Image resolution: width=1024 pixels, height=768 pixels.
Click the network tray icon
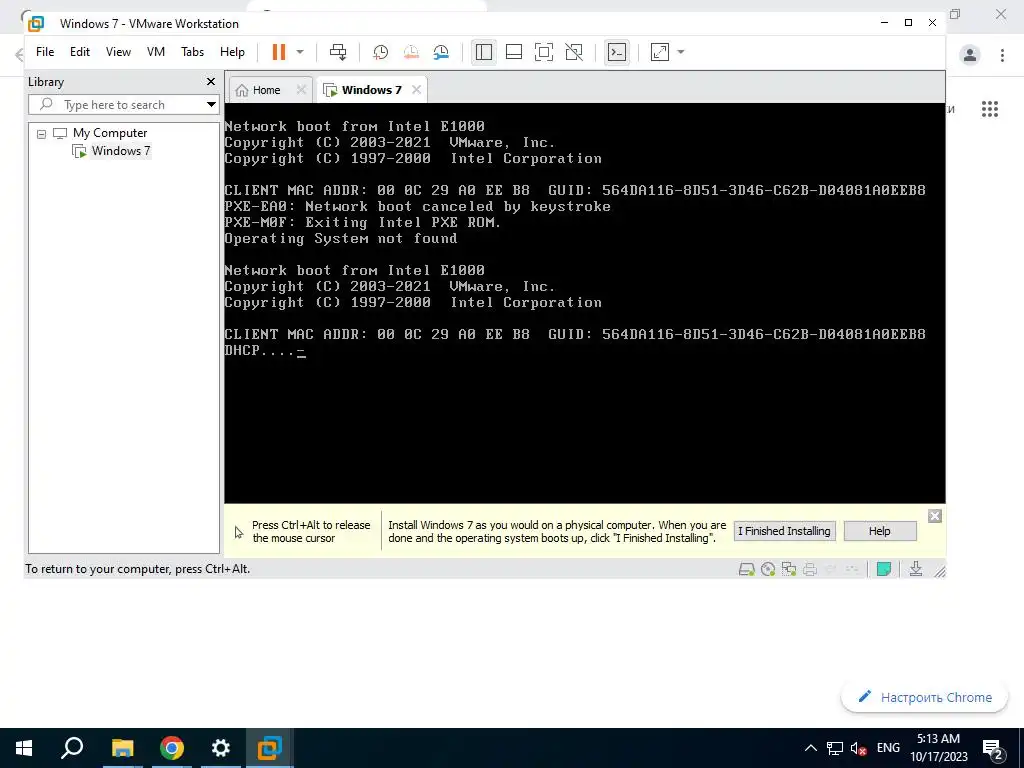pyautogui.click(x=835, y=748)
